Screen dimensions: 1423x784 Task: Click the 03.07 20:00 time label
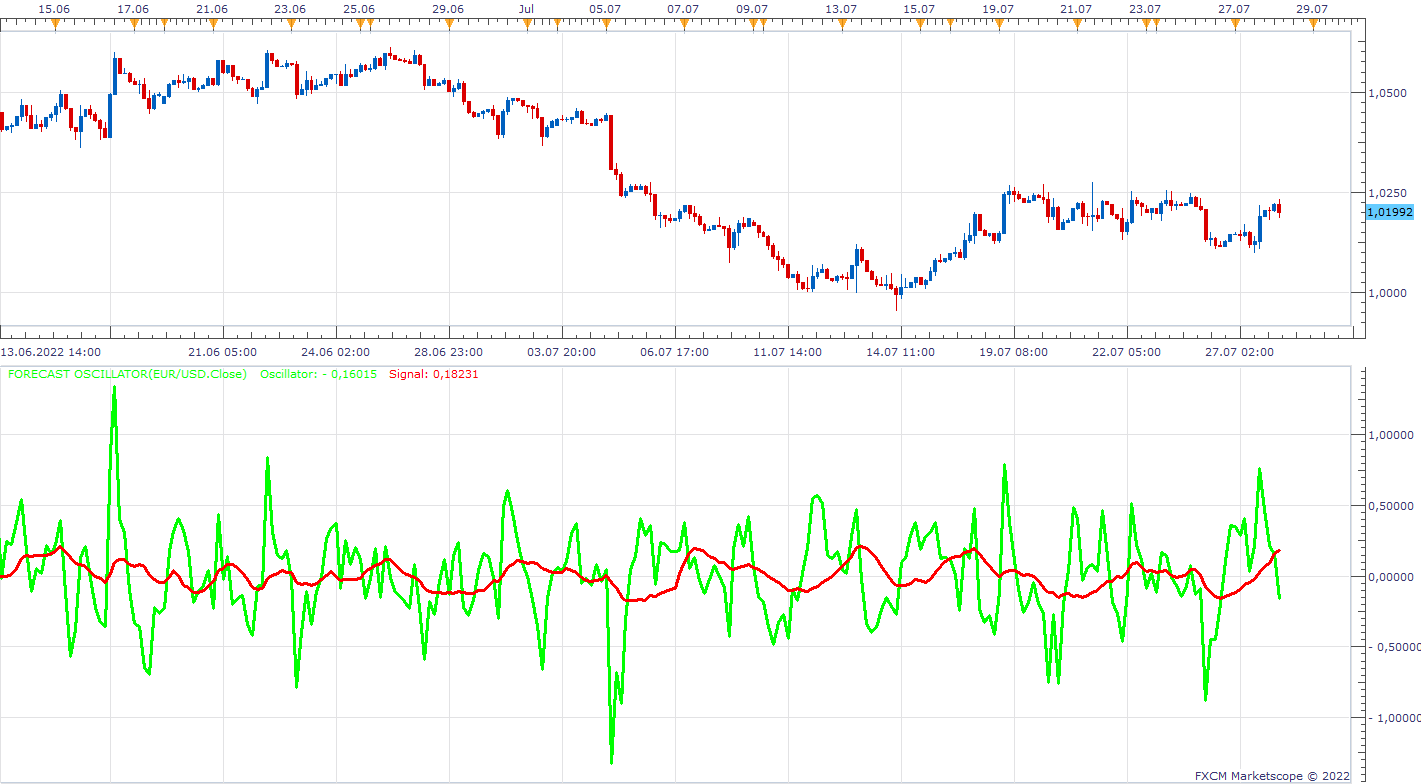(x=561, y=352)
